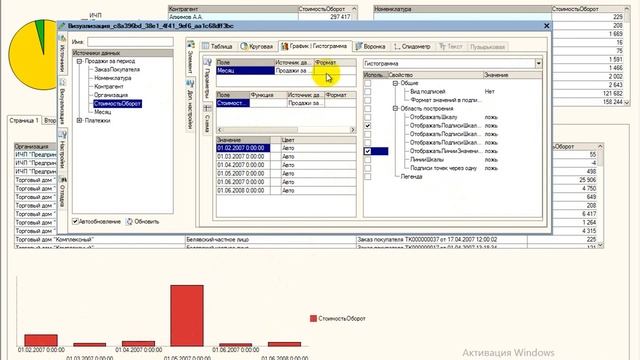Click the Источники sidebar icon
The height and width of the screenshot is (360, 640).
[62, 38]
